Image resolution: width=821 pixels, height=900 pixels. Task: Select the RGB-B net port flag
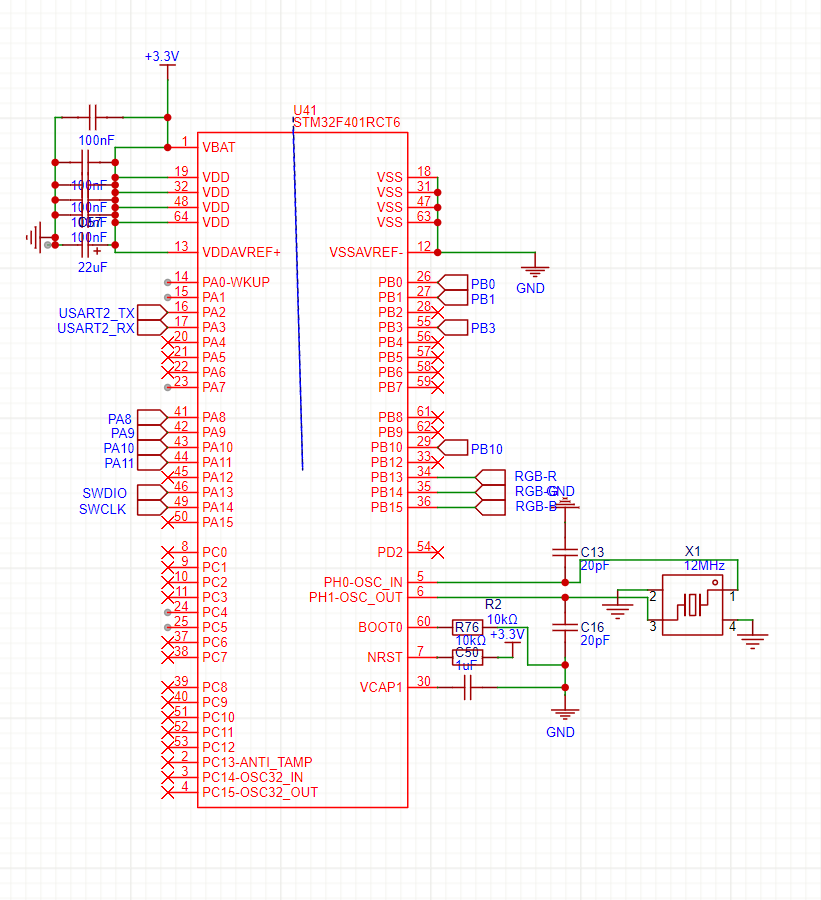pos(490,507)
